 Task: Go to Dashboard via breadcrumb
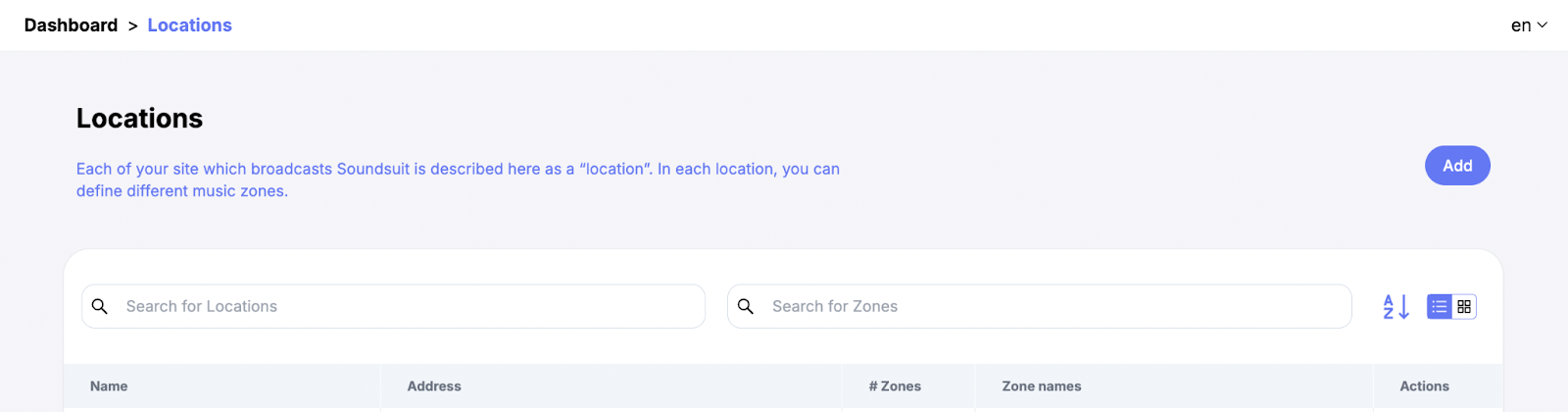point(71,26)
